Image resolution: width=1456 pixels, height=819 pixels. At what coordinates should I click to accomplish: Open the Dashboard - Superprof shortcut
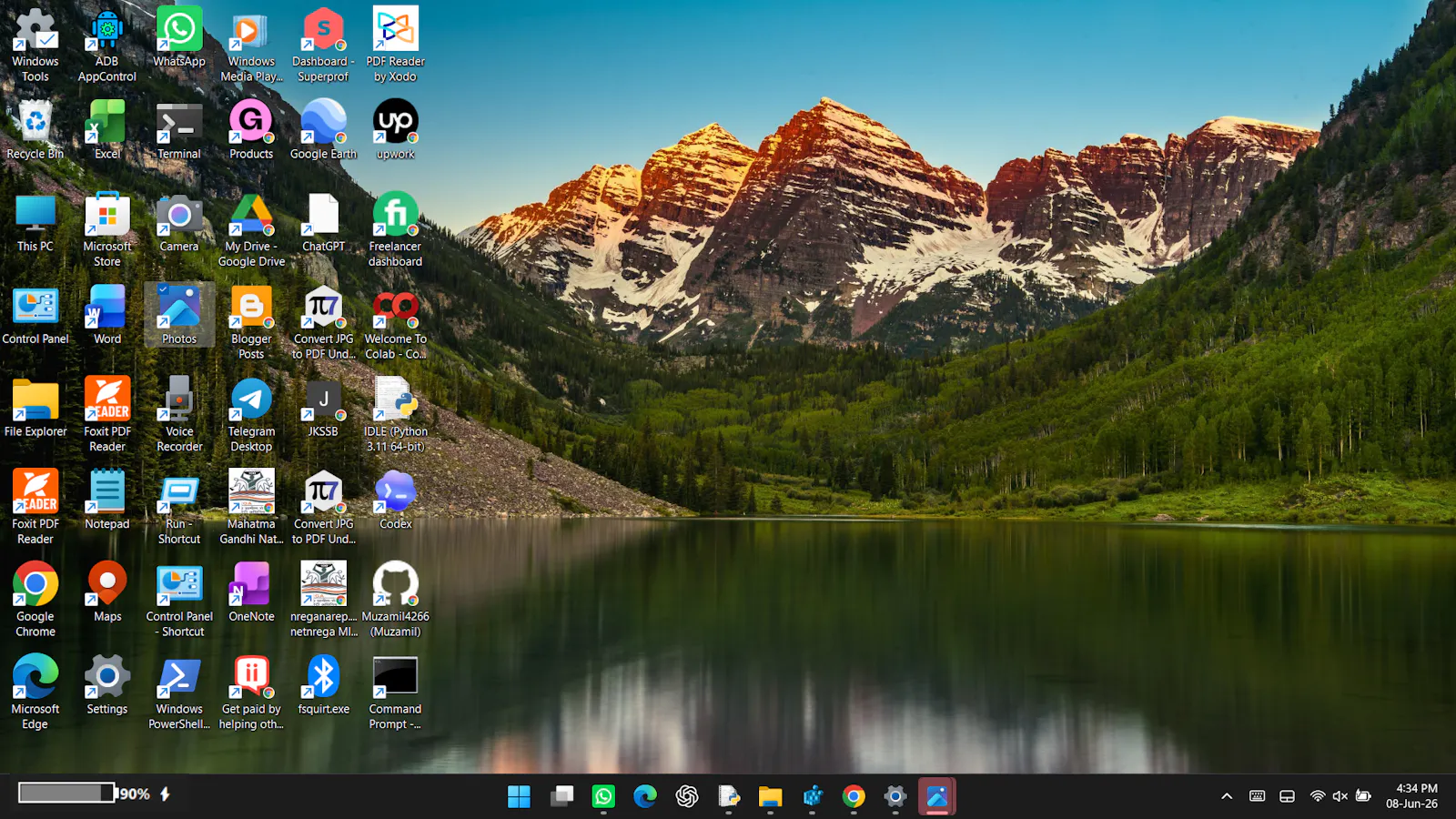coord(323,45)
